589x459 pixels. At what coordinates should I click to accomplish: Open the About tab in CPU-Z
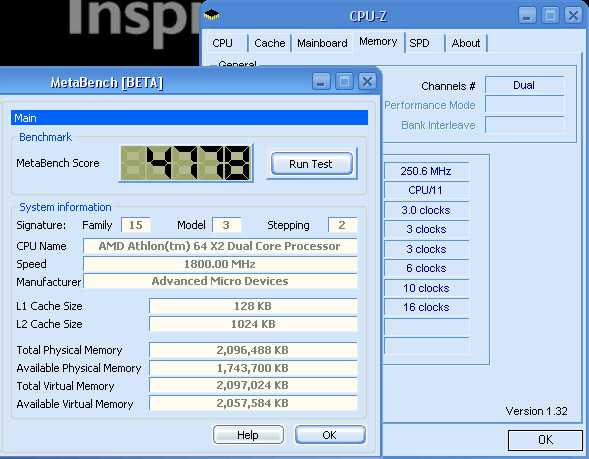point(466,43)
